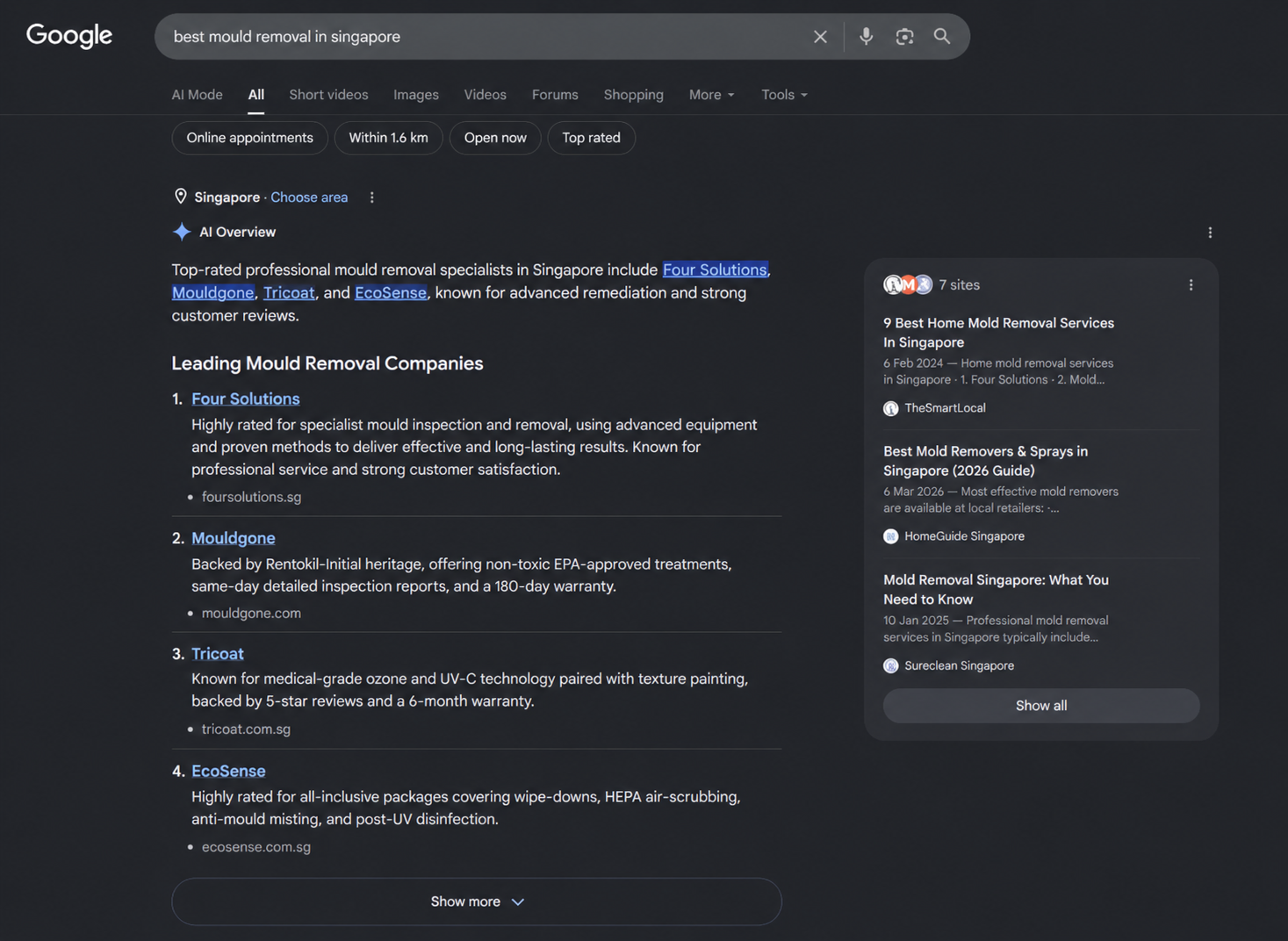
Task: Open the Videos tab
Action: point(486,95)
